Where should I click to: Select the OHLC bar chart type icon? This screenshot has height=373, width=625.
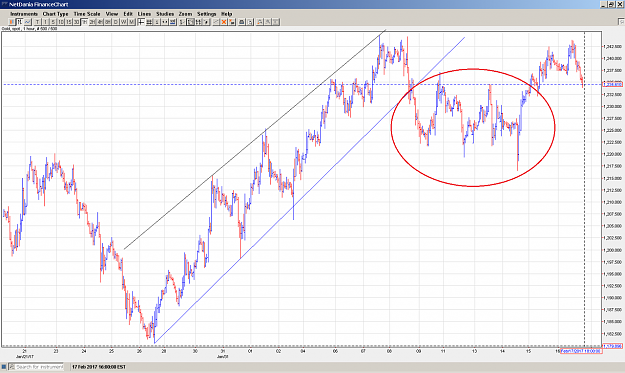tap(20, 22)
